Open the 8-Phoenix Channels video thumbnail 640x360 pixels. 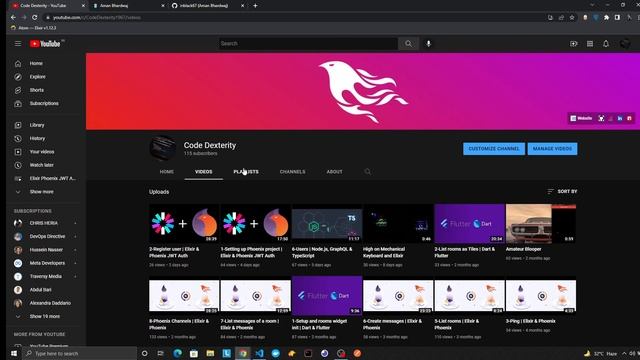[184, 296]
